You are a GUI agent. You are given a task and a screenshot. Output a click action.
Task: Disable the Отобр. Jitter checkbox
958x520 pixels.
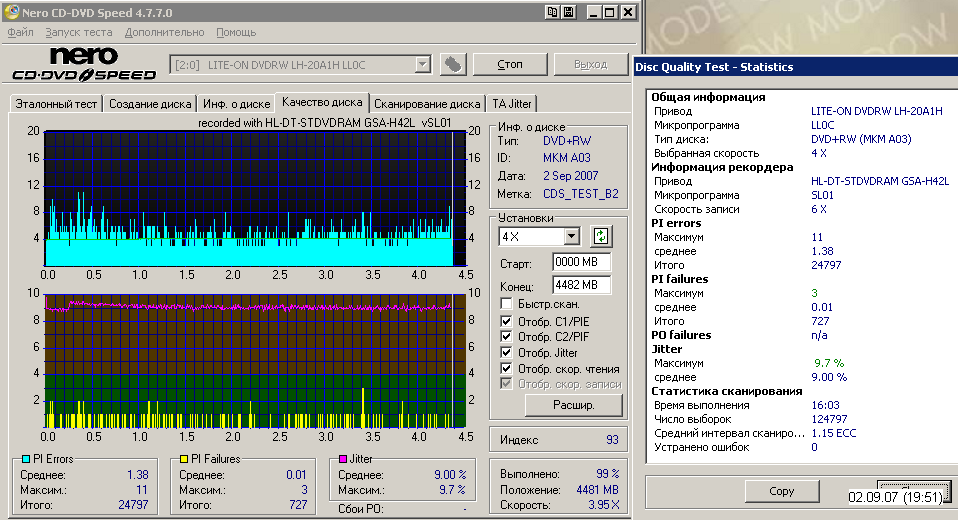[x=507, y=353]
